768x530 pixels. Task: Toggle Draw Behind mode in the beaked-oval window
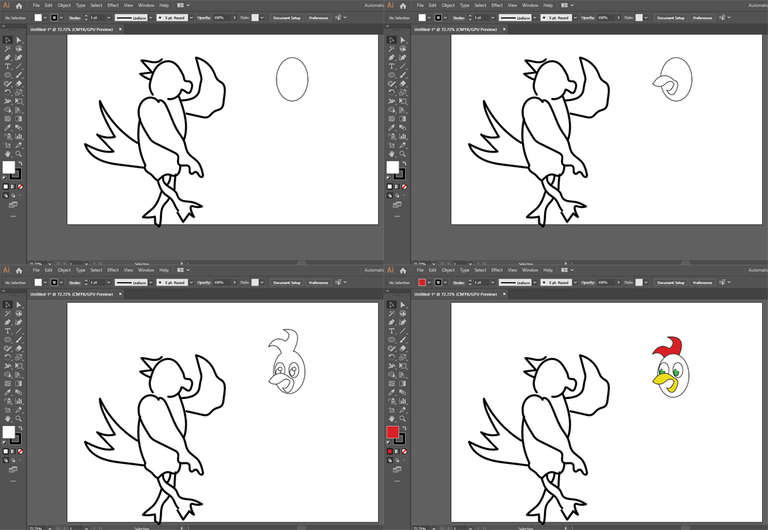[397, 195]
